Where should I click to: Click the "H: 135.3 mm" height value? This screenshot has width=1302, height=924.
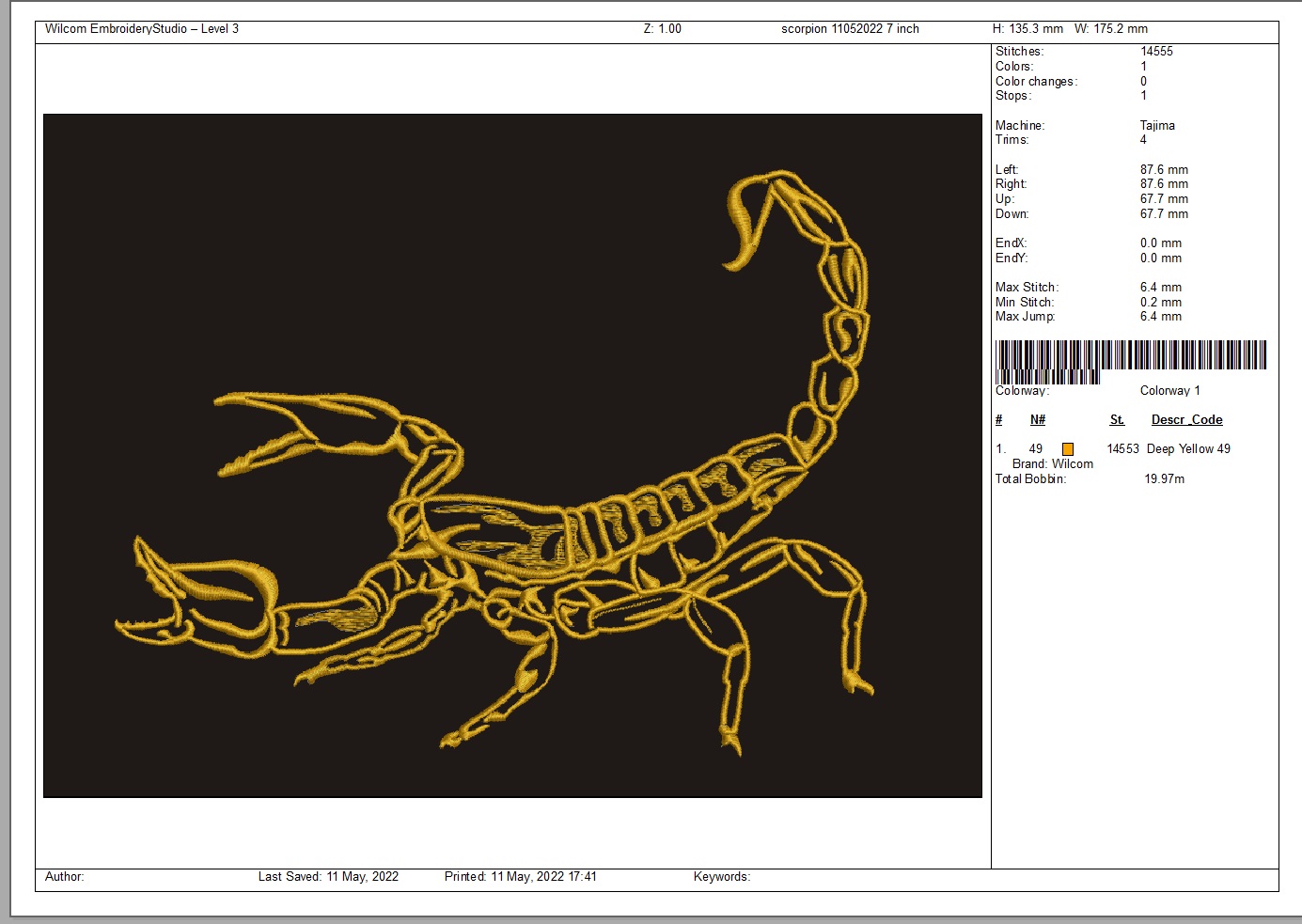1027,29
